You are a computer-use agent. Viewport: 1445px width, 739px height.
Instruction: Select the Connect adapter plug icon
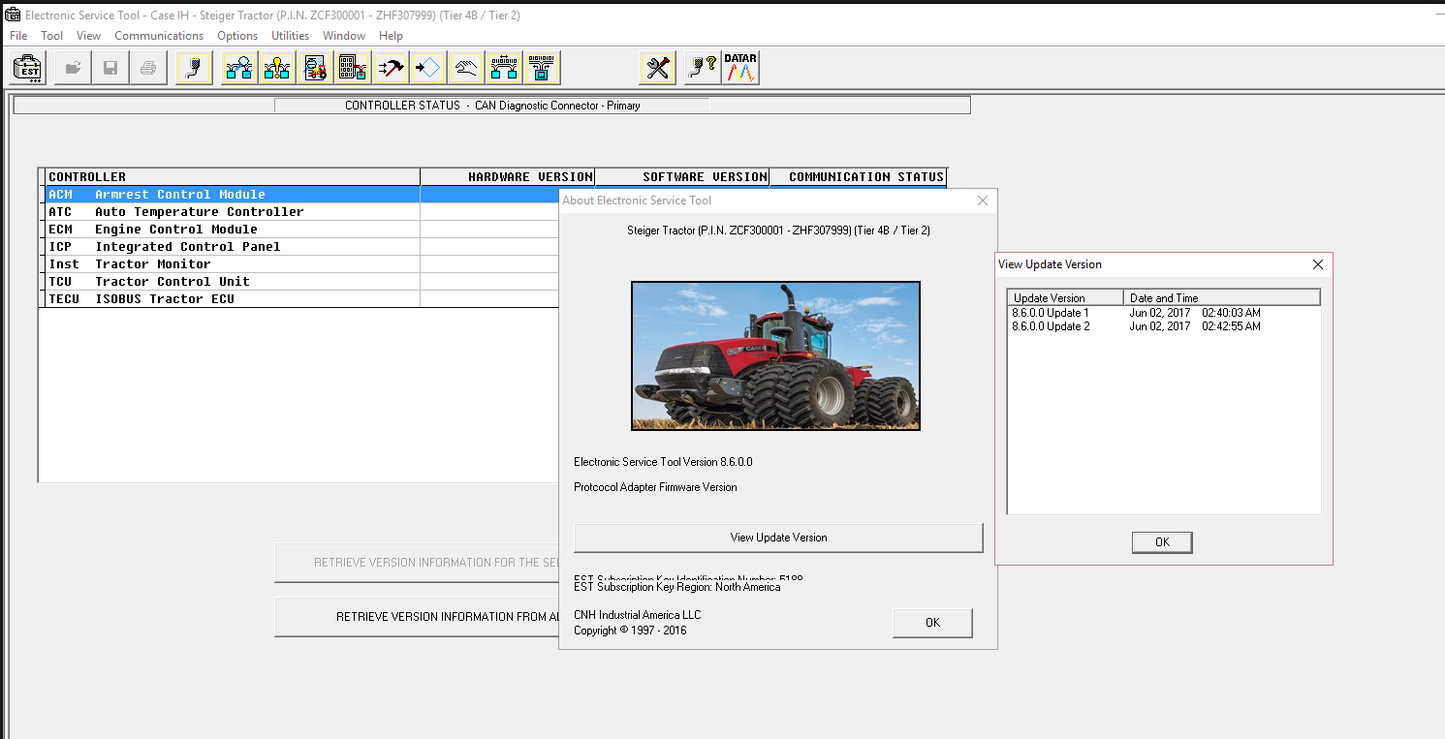[x=193, y=67]
